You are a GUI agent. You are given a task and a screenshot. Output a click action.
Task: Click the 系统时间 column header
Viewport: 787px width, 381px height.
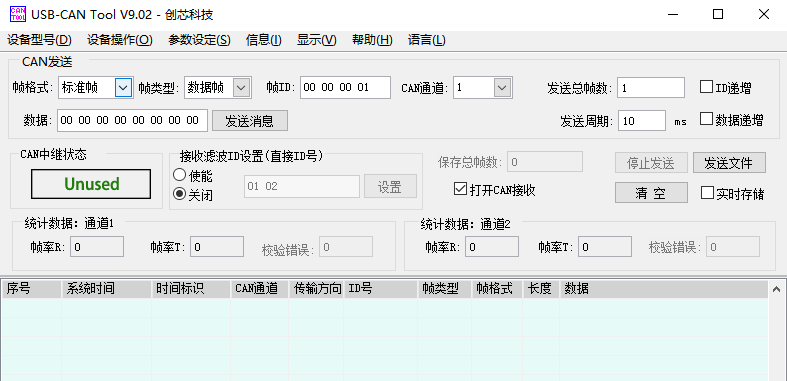[x=106, y=289]
